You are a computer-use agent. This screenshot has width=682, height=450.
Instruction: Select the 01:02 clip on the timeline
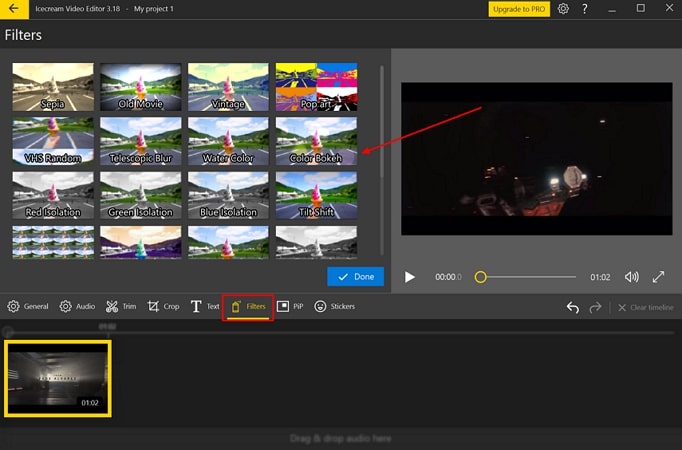pos(58,379)
